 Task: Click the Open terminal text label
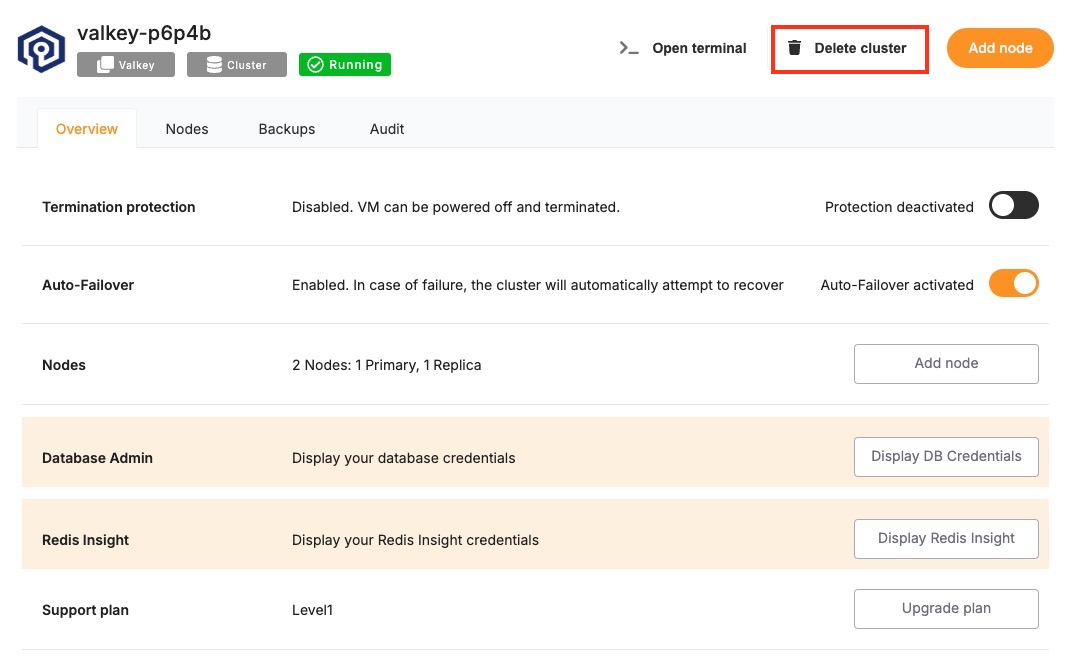[699, 48]
